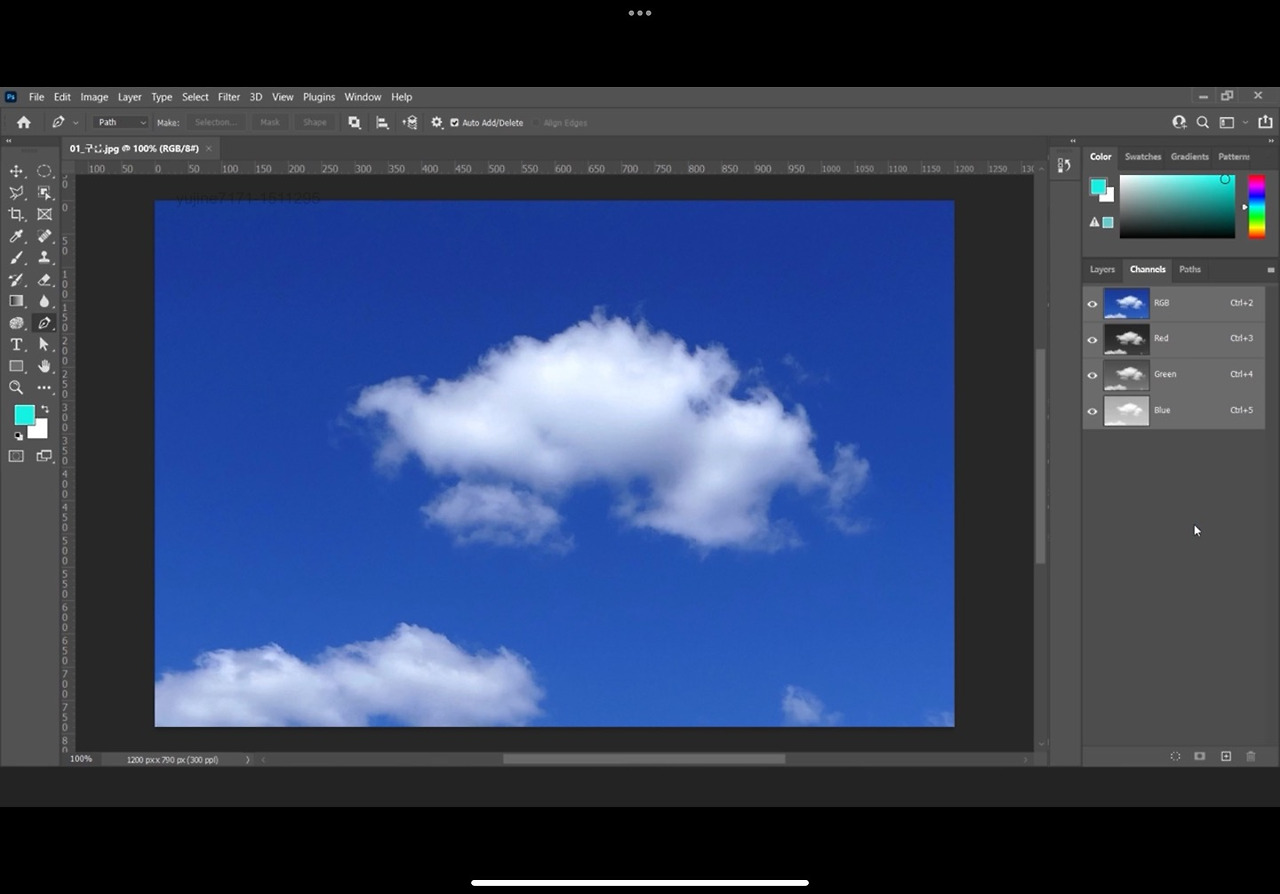
Task: Hide the Blue channel
Action: (x=1092, y=412)
